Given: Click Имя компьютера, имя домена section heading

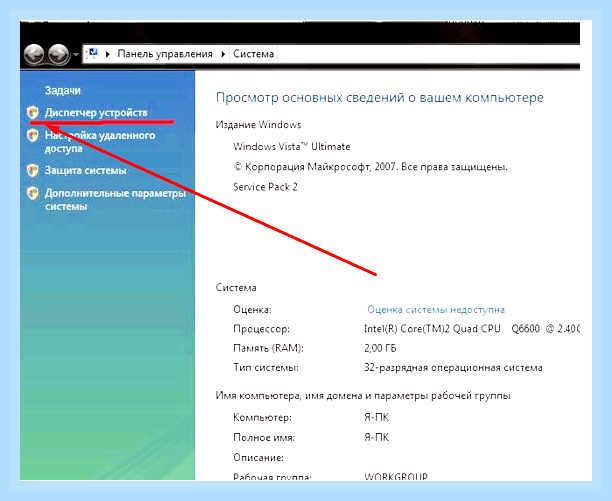Looking at the screenshot, I should click(x=363, y=396).
